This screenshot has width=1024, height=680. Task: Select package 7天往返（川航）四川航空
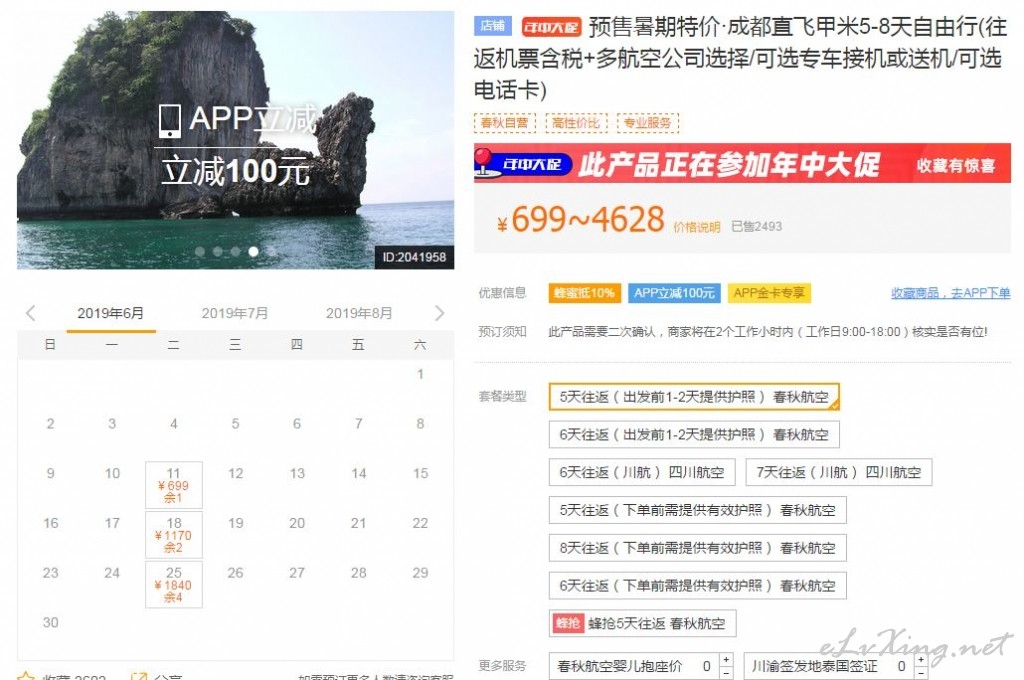[x=839, y=472]
